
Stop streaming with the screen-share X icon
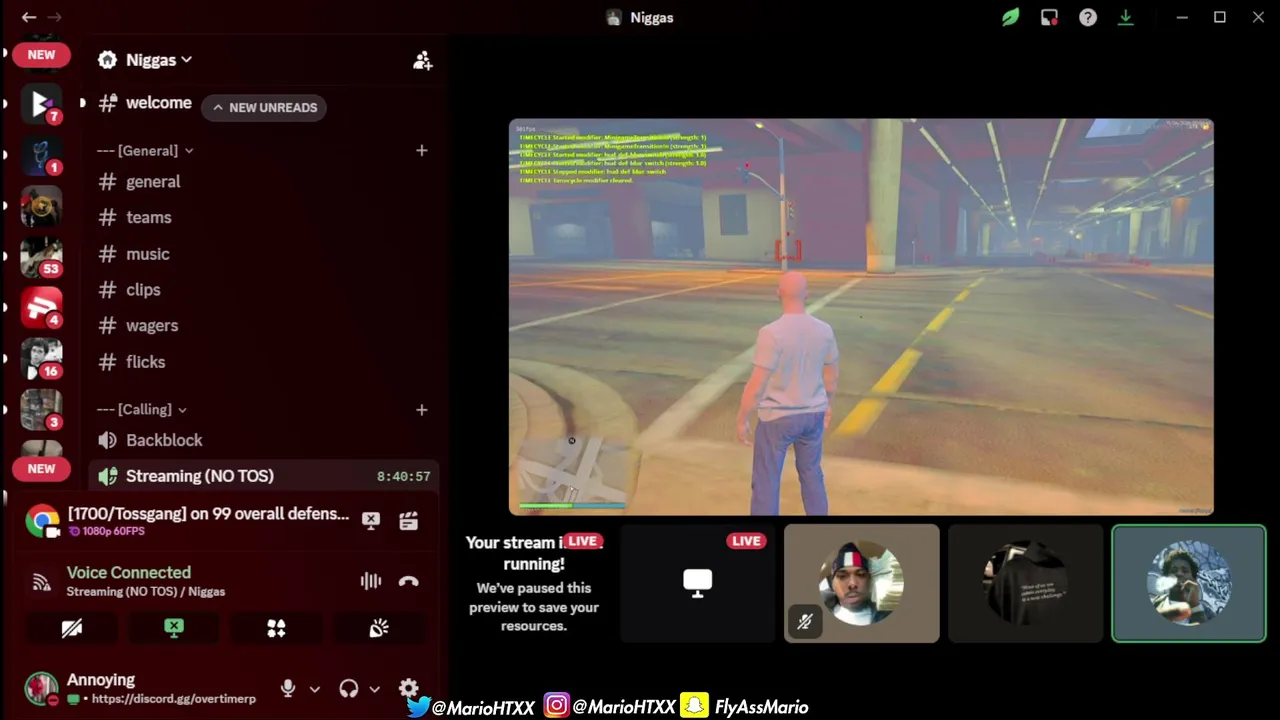(371, 520)
